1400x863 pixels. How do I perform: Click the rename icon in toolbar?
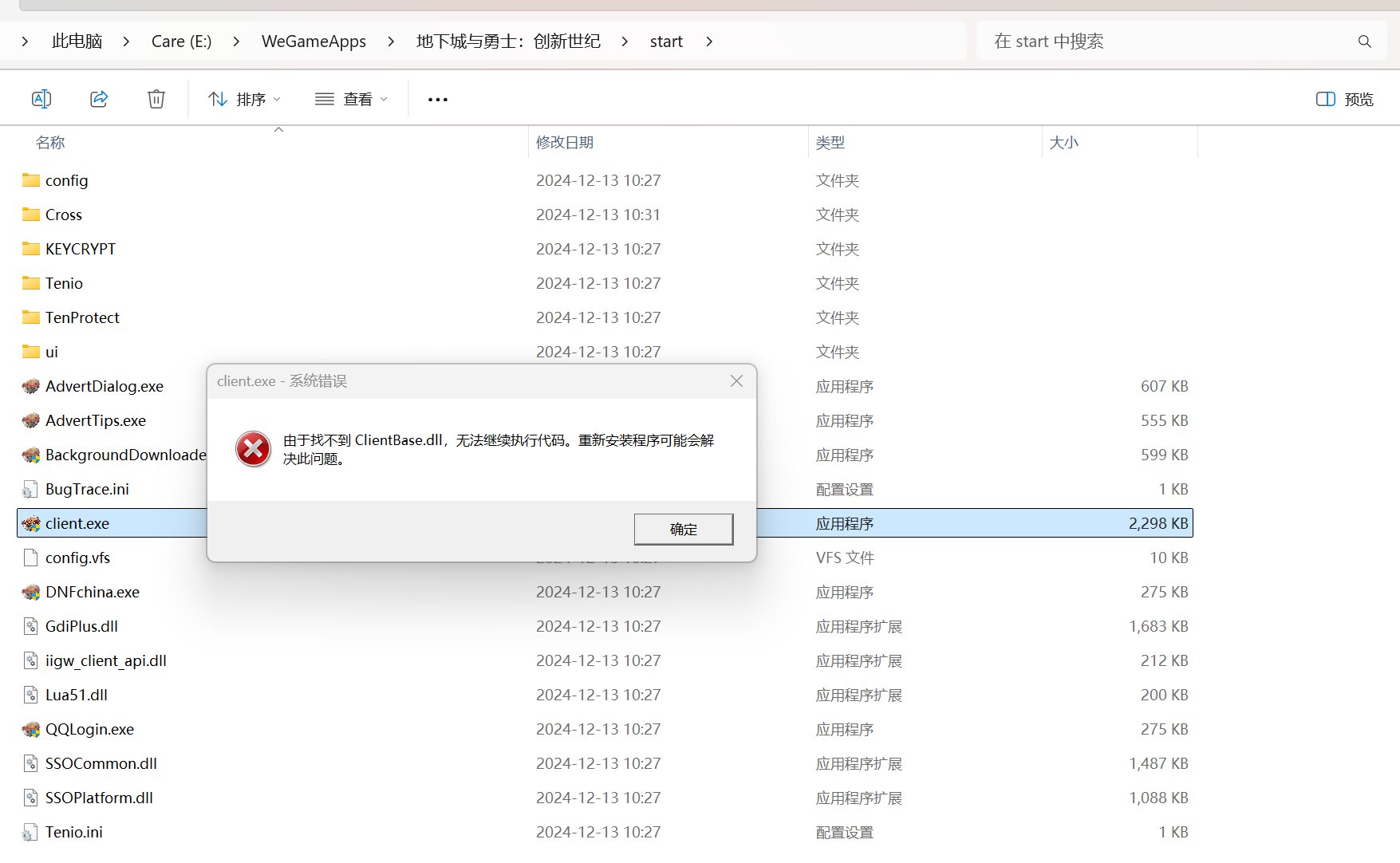[x=41, y=99]
